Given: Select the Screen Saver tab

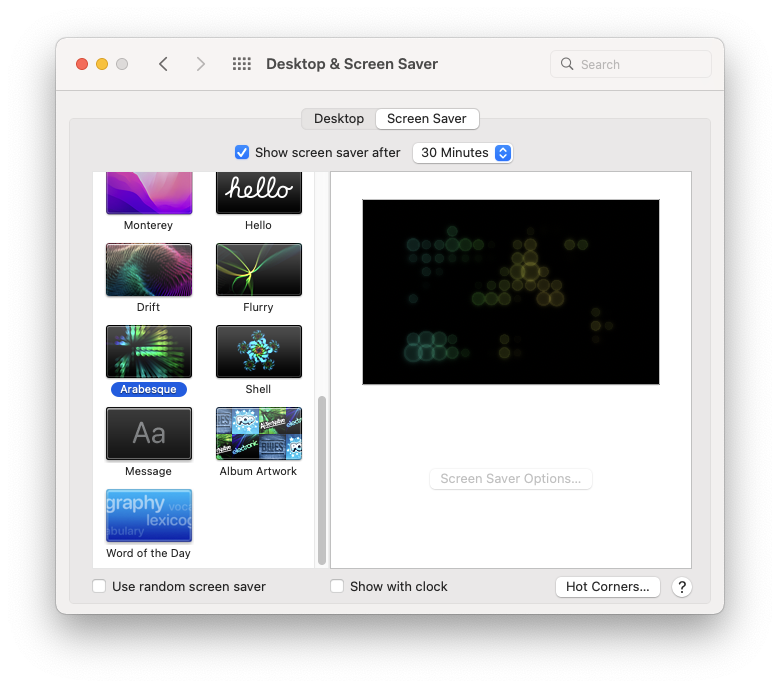Looking at the screenshot, I should [427, 119].
